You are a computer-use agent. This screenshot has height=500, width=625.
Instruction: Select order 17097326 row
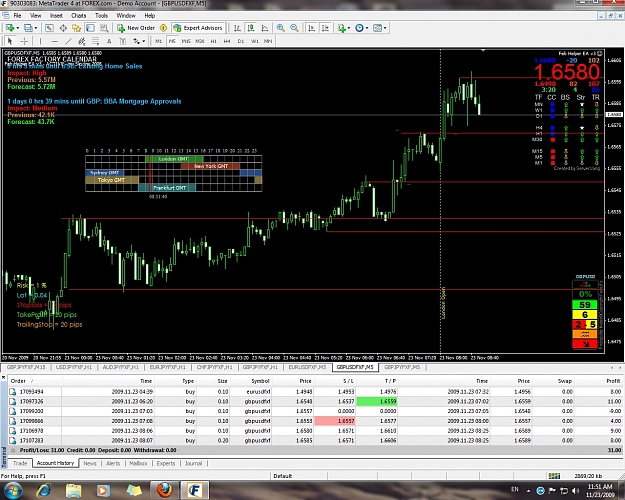click(315, 402)
